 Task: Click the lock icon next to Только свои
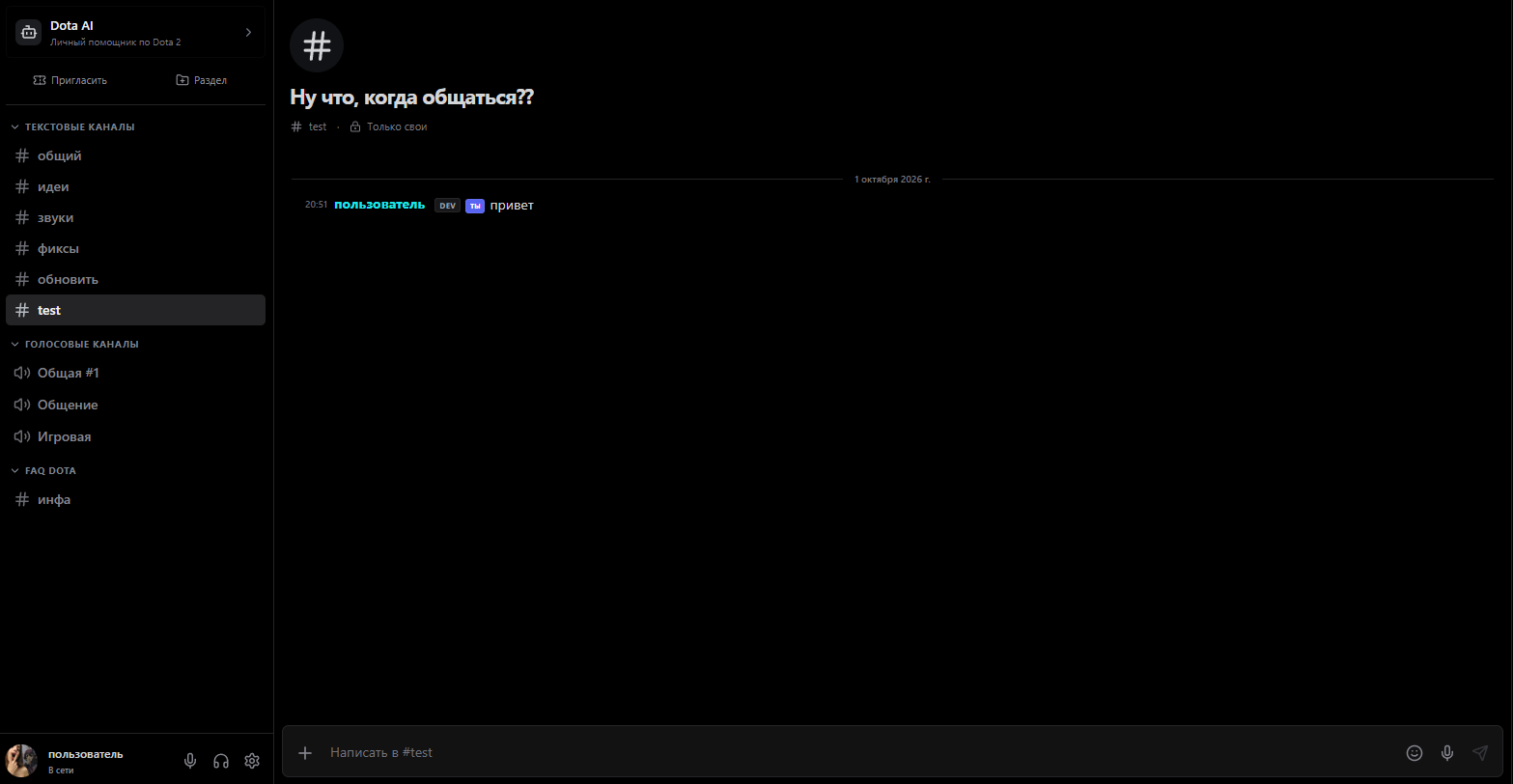355,126
